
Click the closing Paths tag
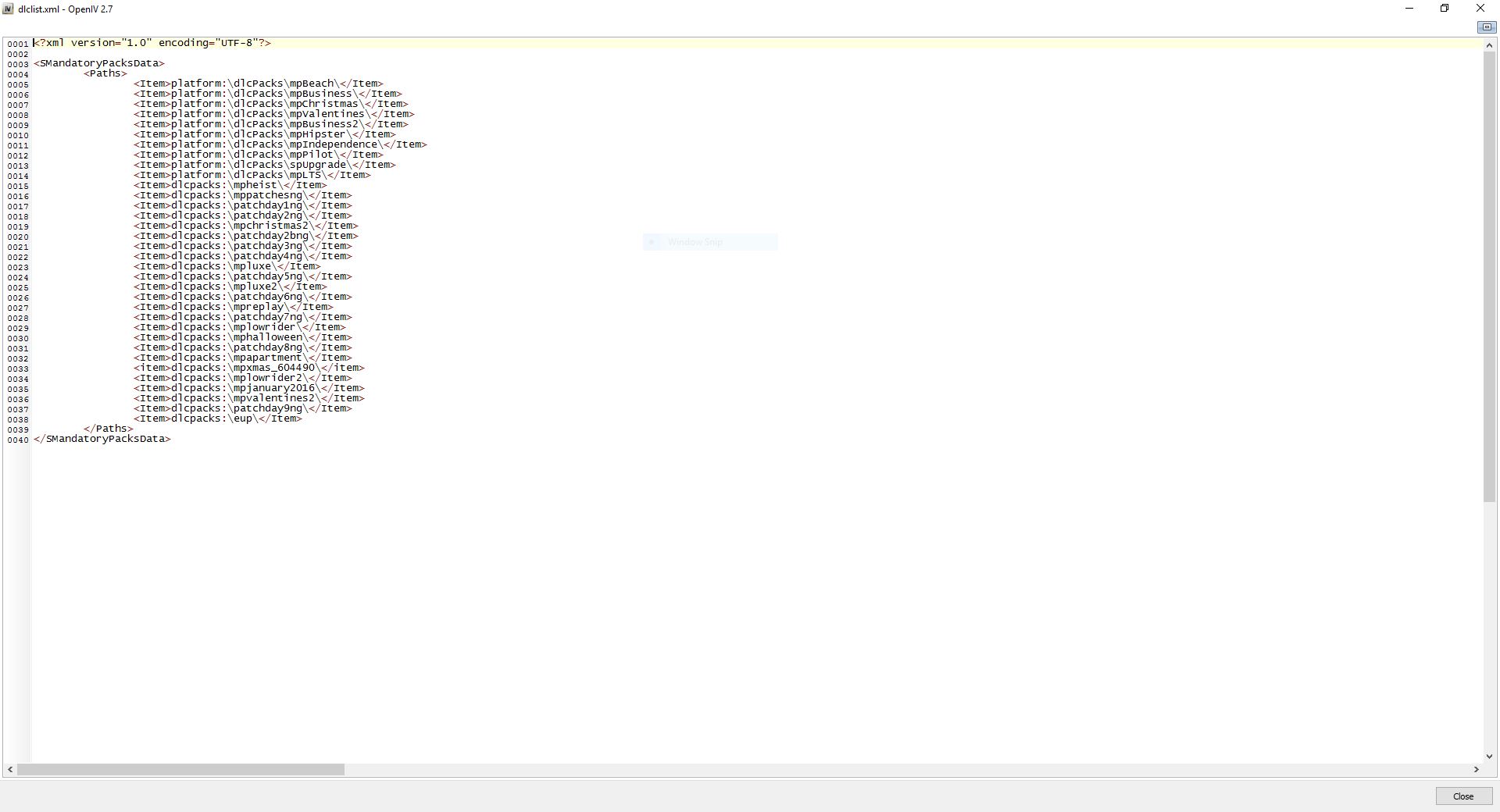coord(109,429)
